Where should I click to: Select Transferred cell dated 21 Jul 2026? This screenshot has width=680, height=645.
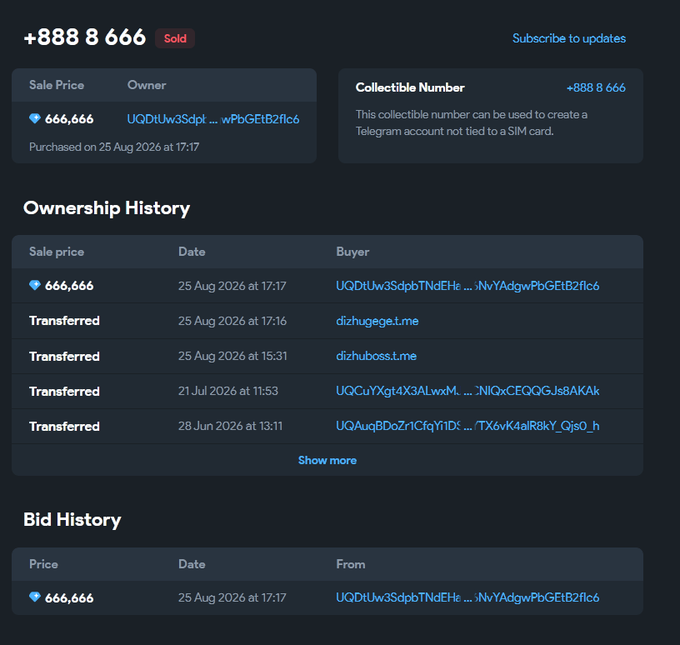tap(64, 392)
